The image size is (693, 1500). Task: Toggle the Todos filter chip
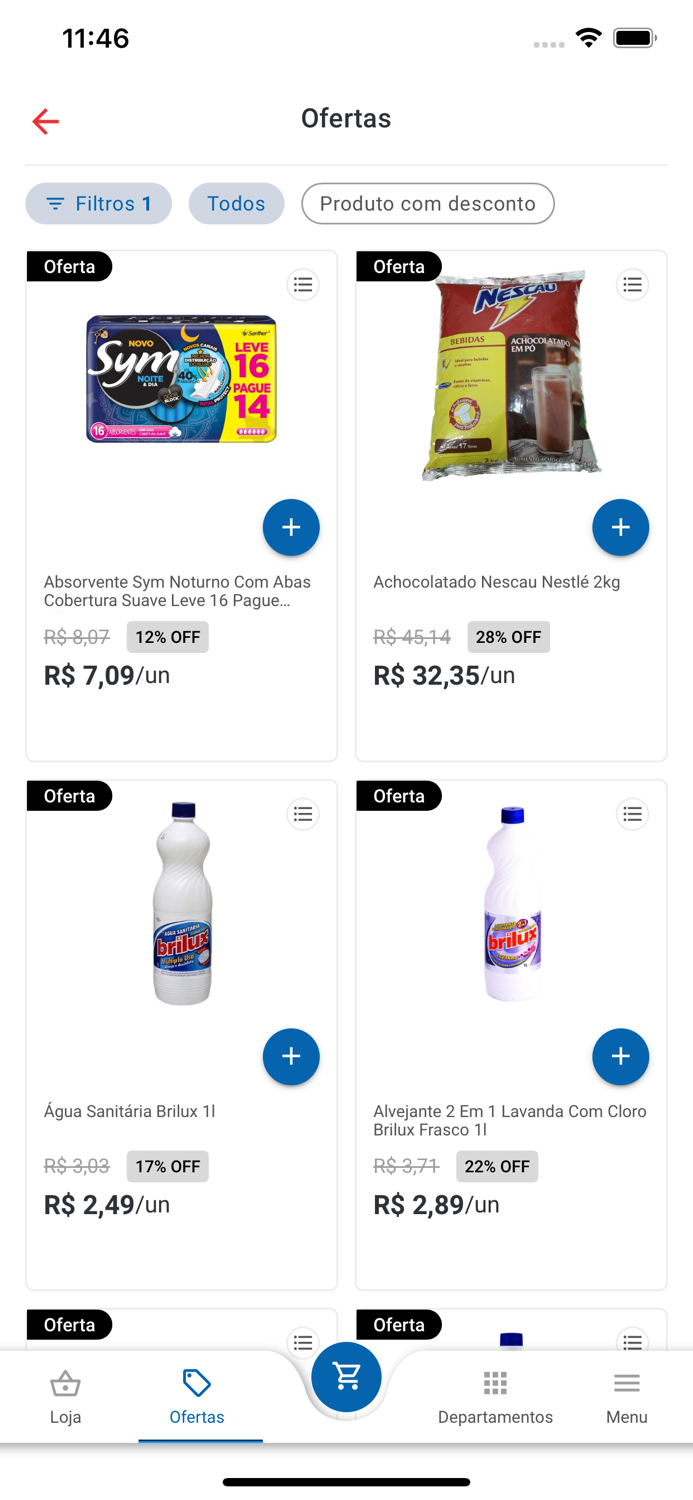click(x=236, y=203)
